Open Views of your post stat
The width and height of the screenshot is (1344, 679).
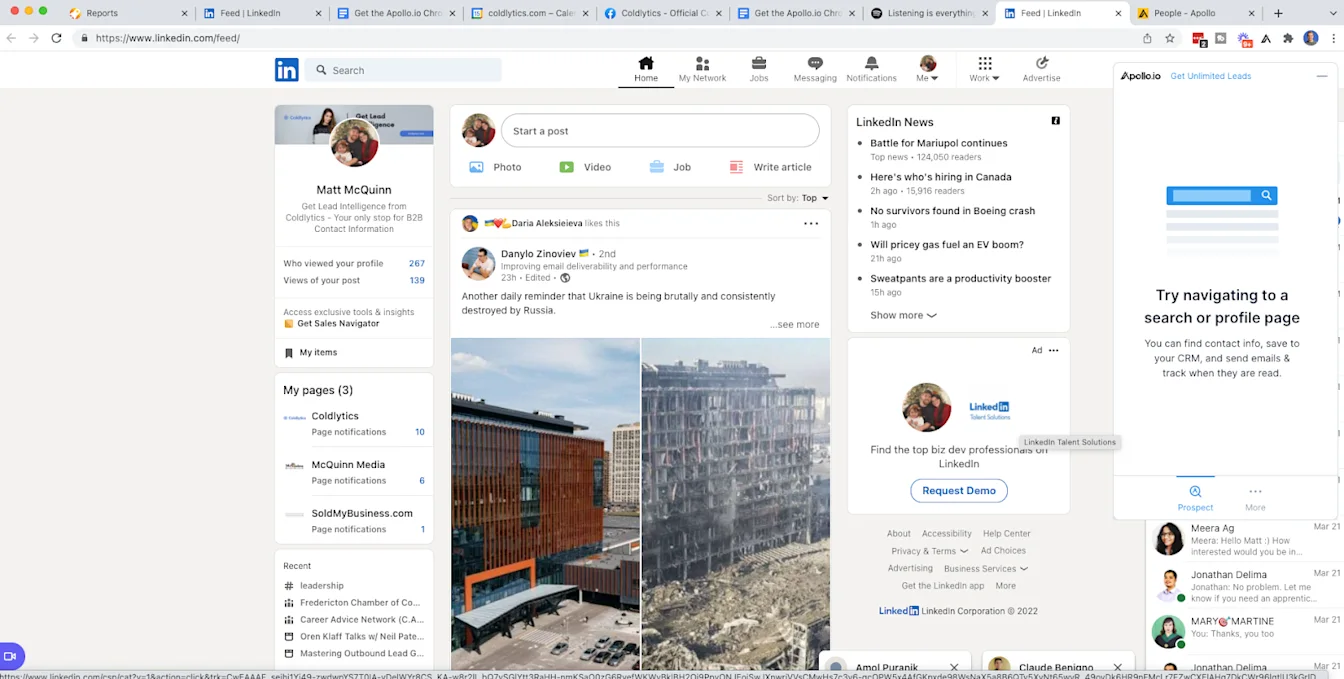click(x=354, y=280)
